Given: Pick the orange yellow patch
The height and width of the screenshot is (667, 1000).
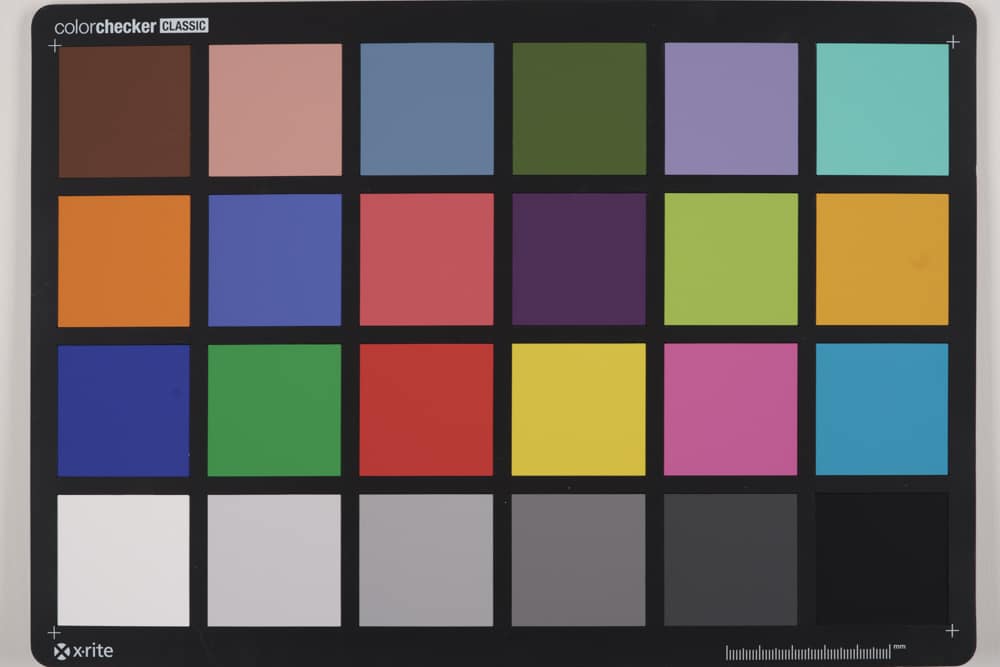Looking at the screenshot, I should click(882, 260).
